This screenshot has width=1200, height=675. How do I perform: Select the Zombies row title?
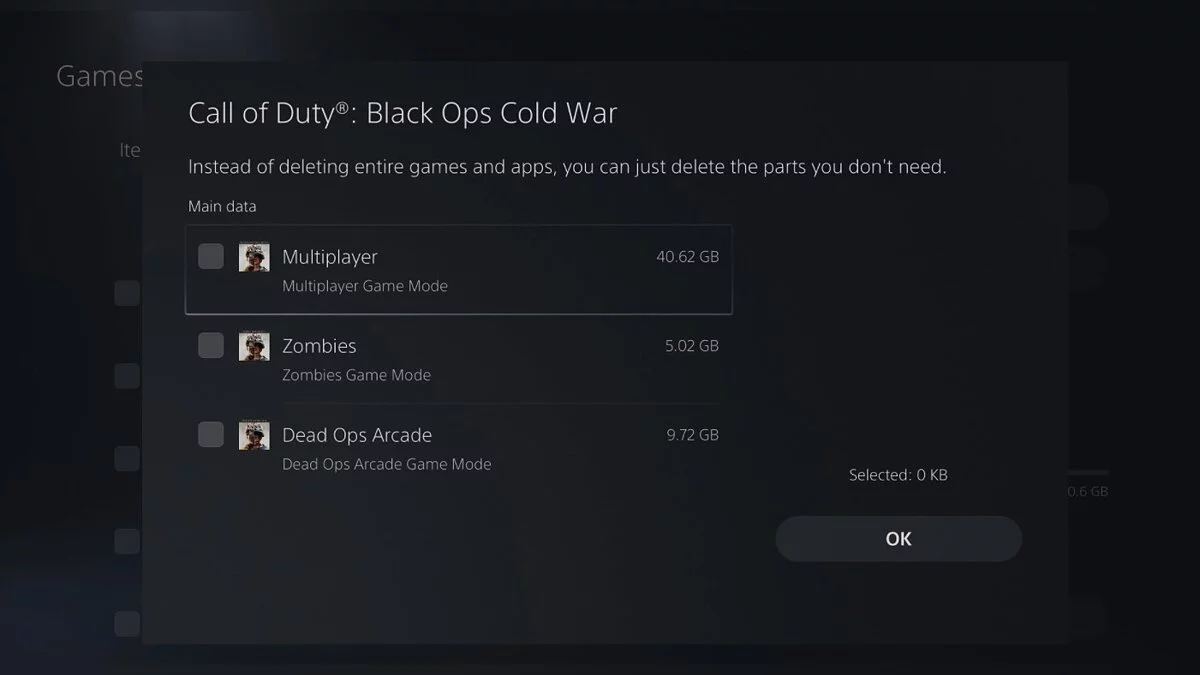[319, 346]
